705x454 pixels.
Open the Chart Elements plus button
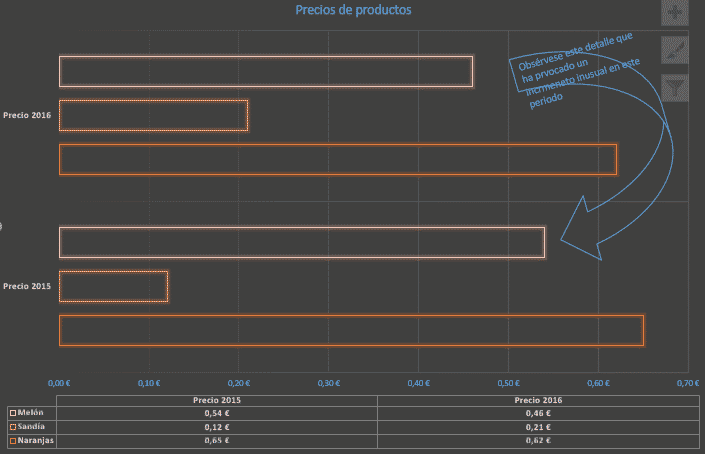pos(674,13)
